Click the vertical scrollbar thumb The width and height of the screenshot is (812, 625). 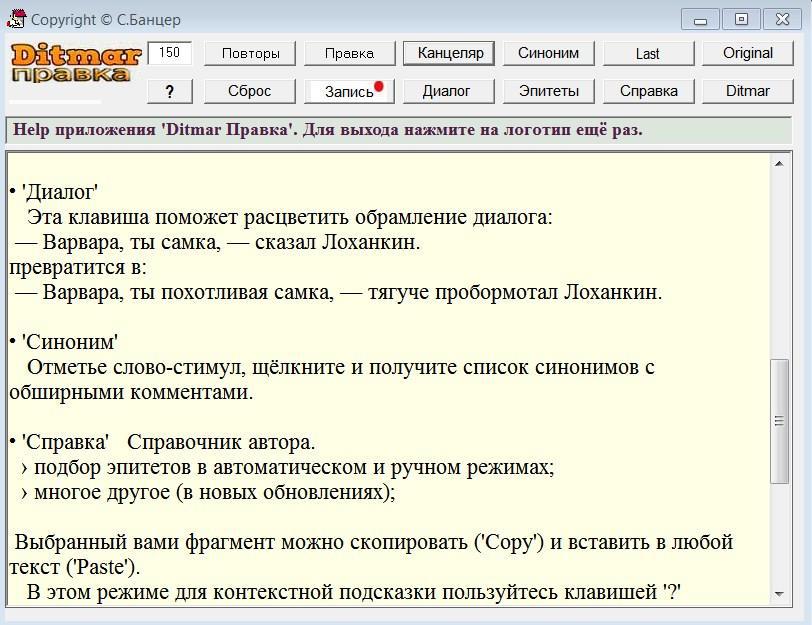pos(779,421)
